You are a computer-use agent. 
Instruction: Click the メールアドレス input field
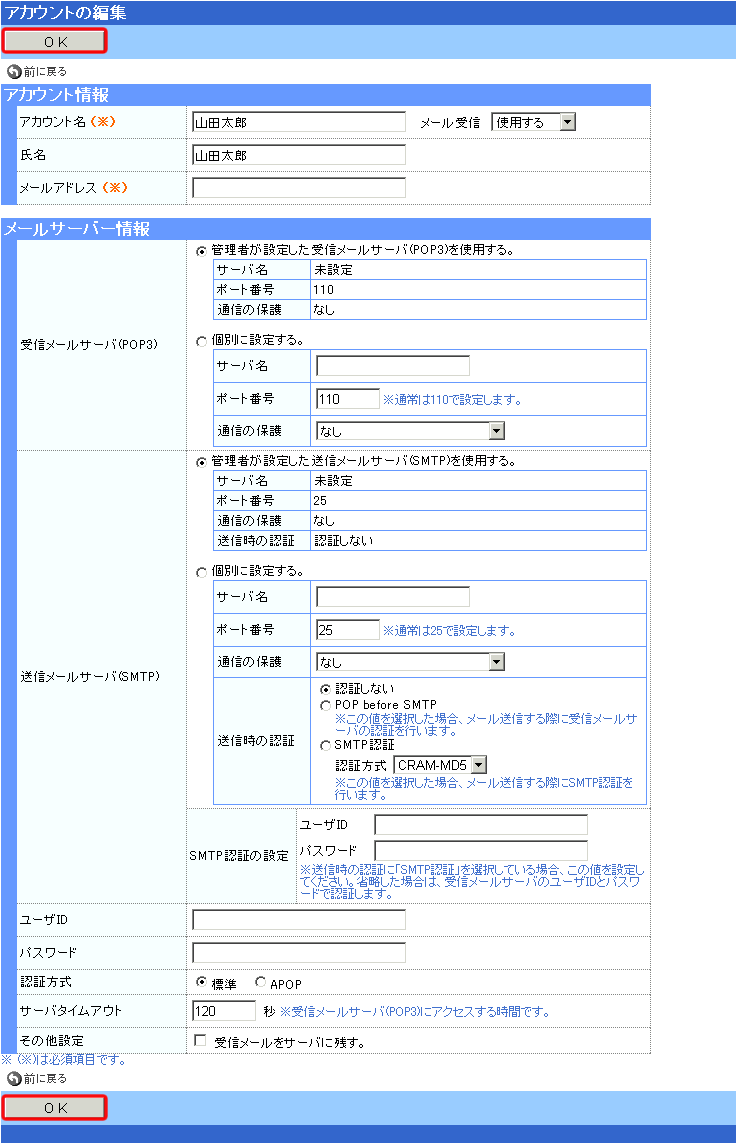pos(298,188)
